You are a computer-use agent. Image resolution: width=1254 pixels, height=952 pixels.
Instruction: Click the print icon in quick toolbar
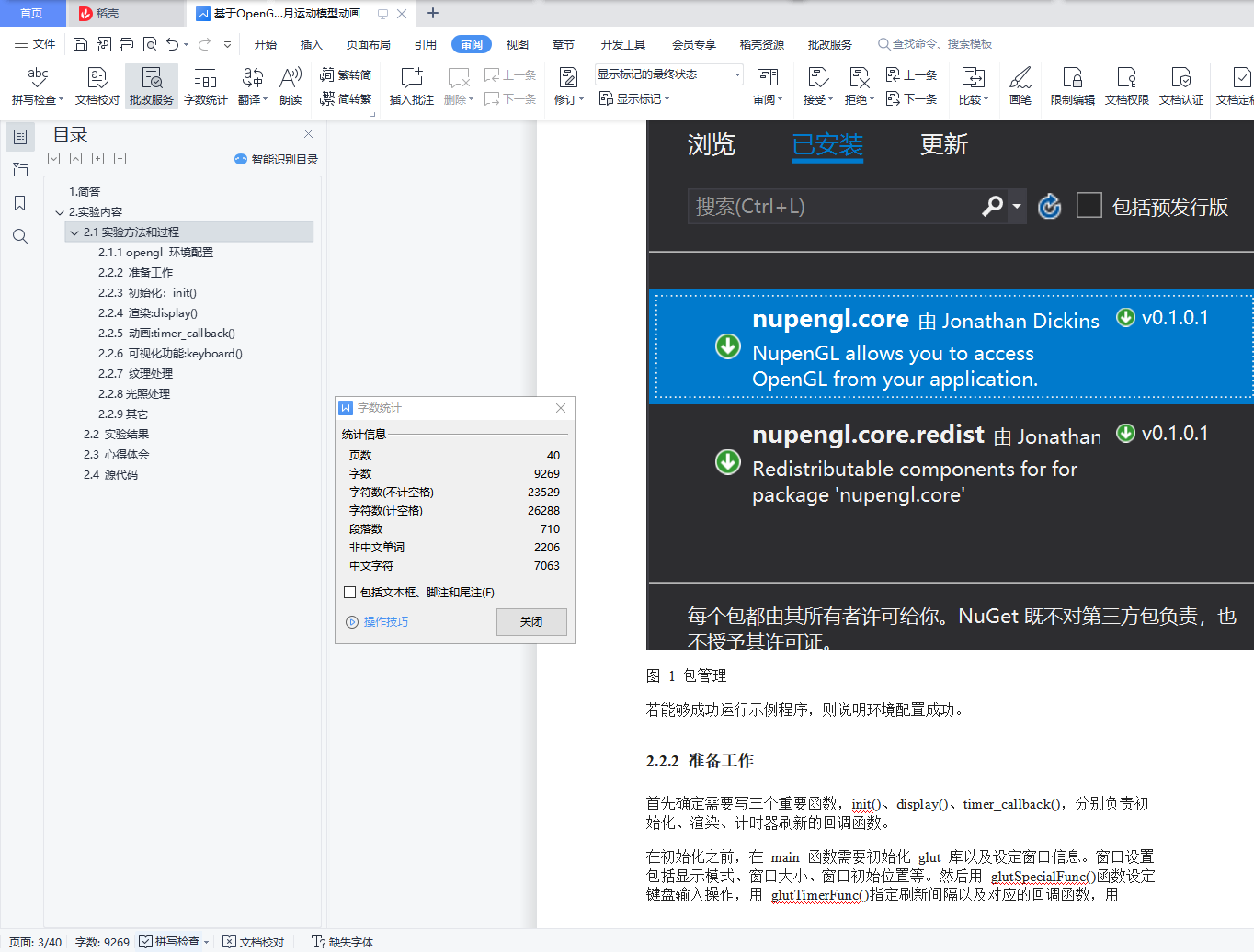127,44
